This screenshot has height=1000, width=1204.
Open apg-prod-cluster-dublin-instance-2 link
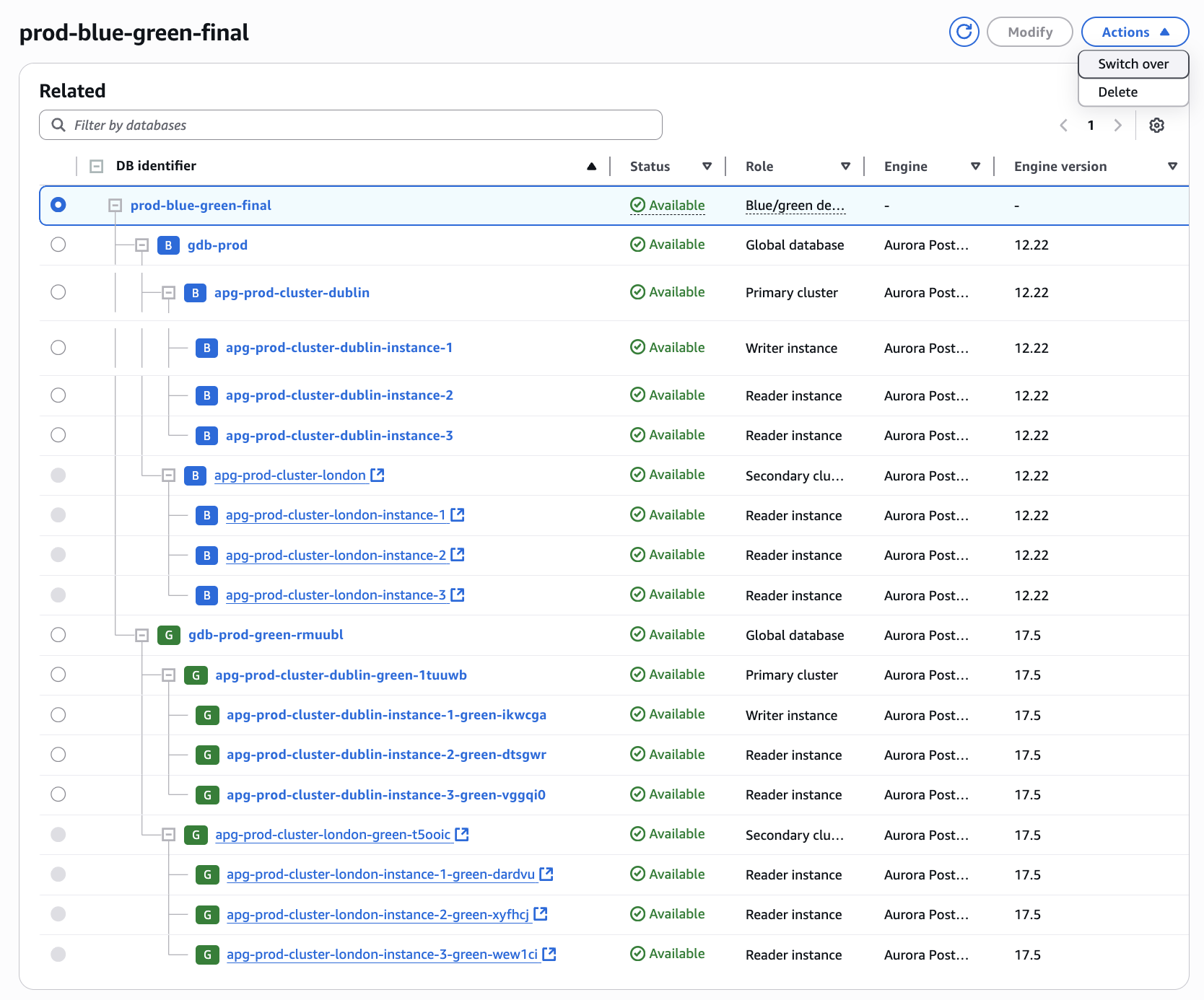click(339, 395)
